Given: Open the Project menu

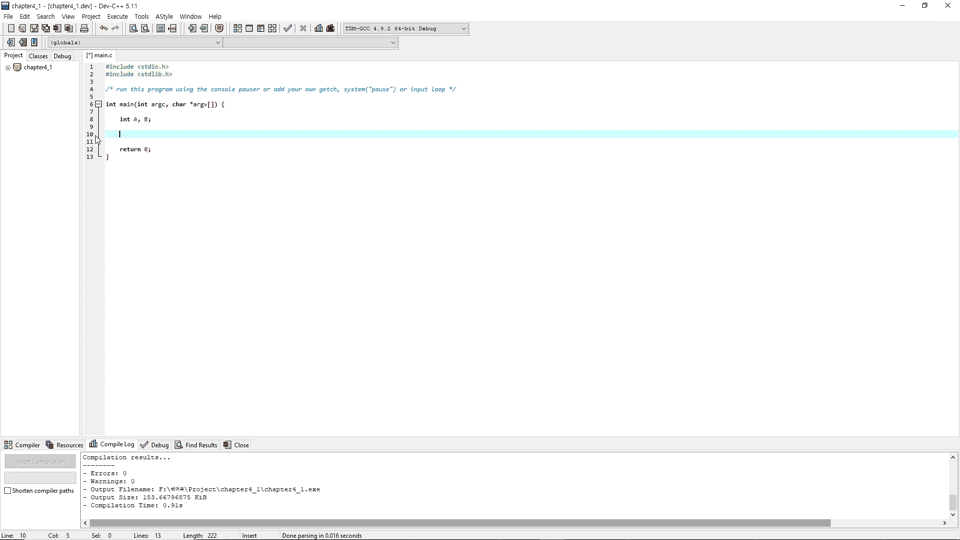Looking at the screenshot, I should (x=91, y=17).
